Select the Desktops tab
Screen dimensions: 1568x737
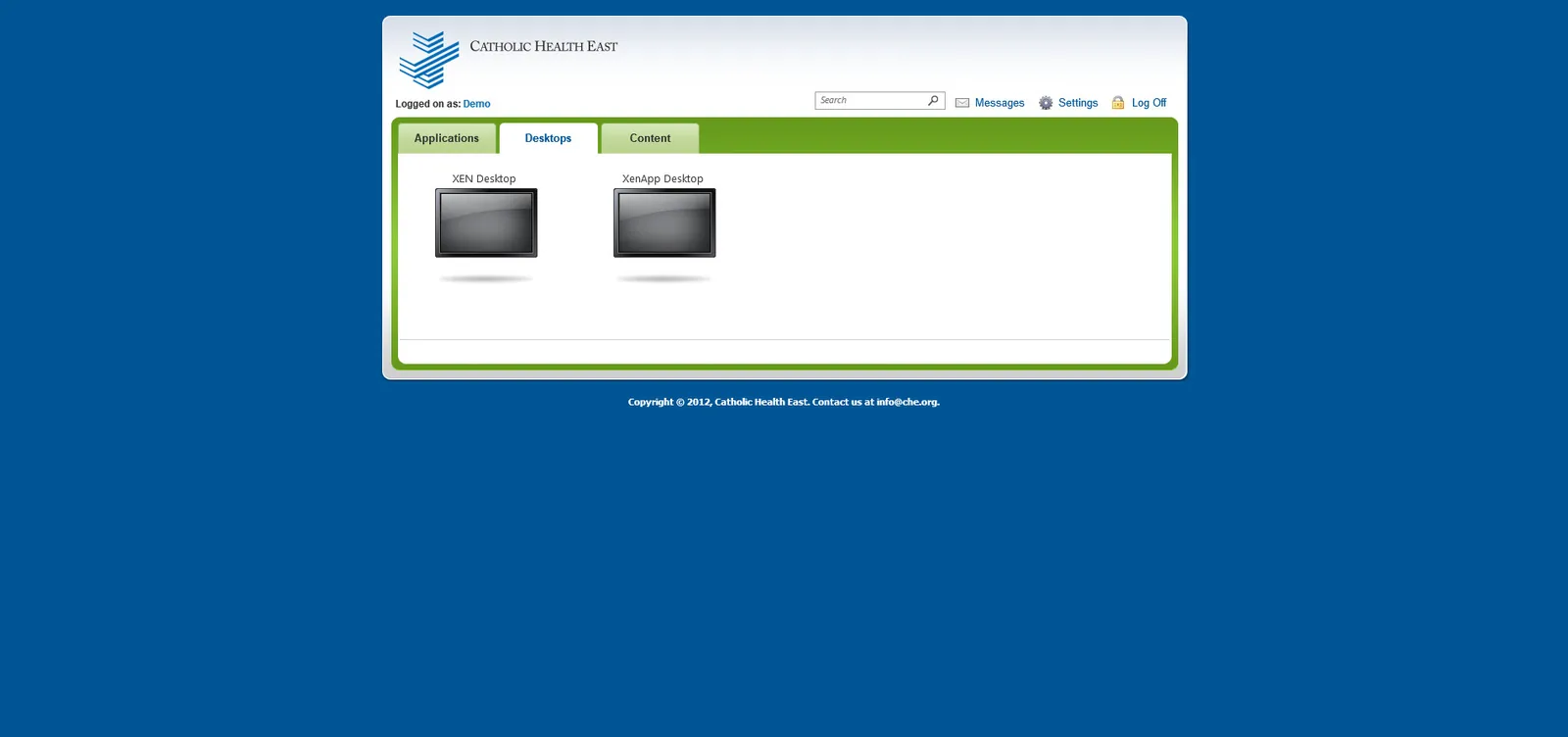[x=548, y=138]
